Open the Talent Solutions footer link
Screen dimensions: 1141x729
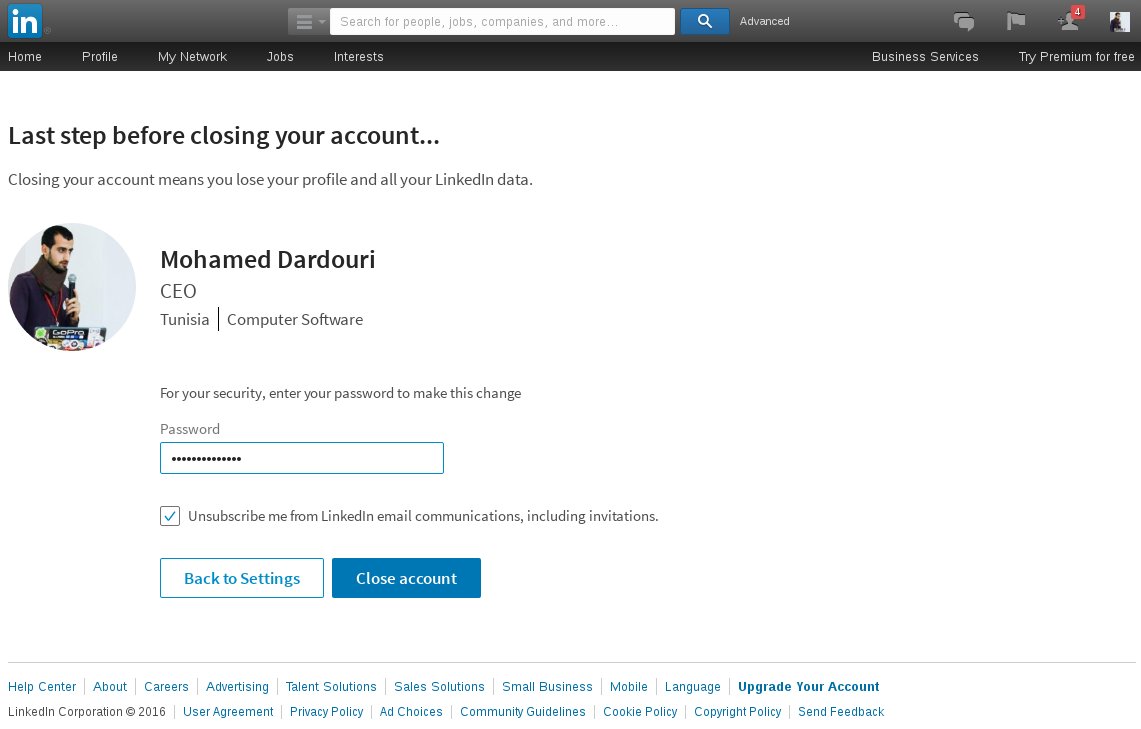coord(331,687)
